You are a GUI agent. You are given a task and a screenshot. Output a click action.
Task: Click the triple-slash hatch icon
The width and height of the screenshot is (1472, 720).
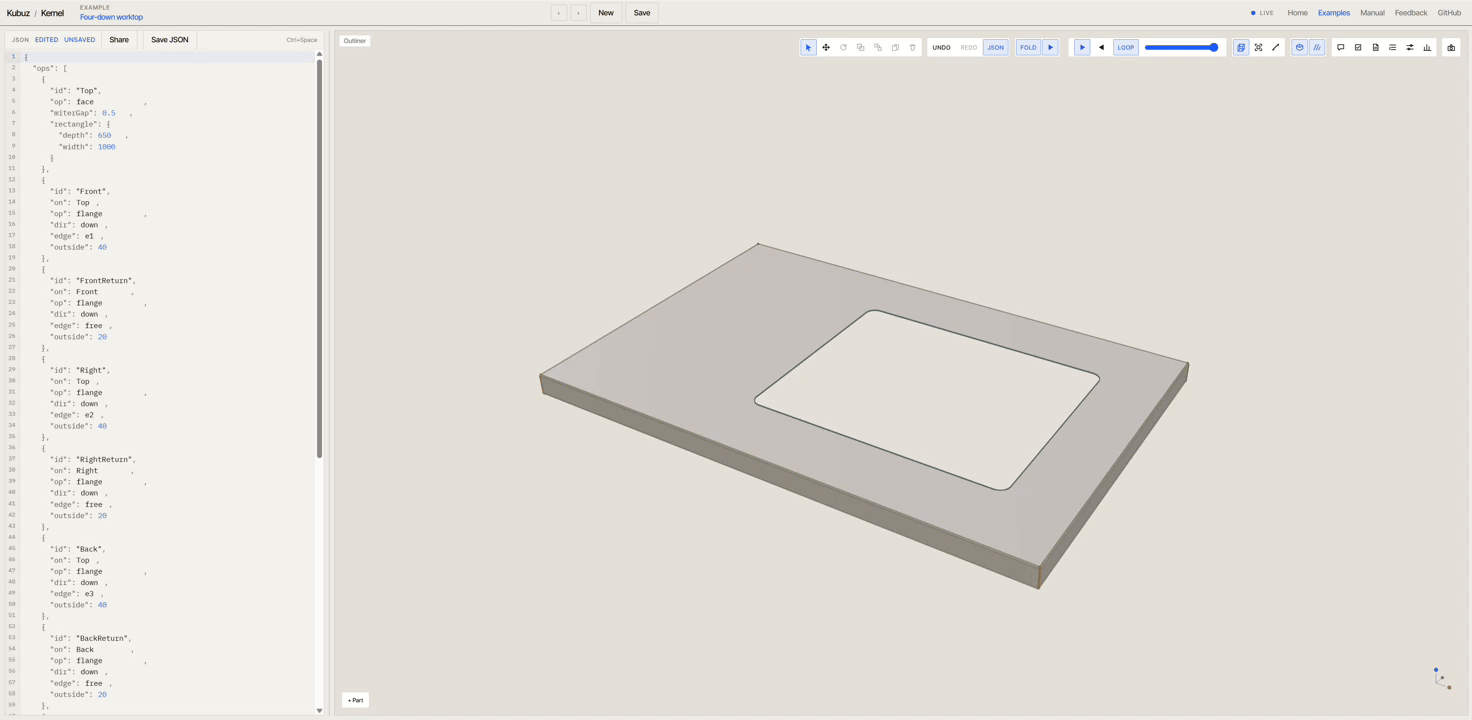tap(1317, 47)
